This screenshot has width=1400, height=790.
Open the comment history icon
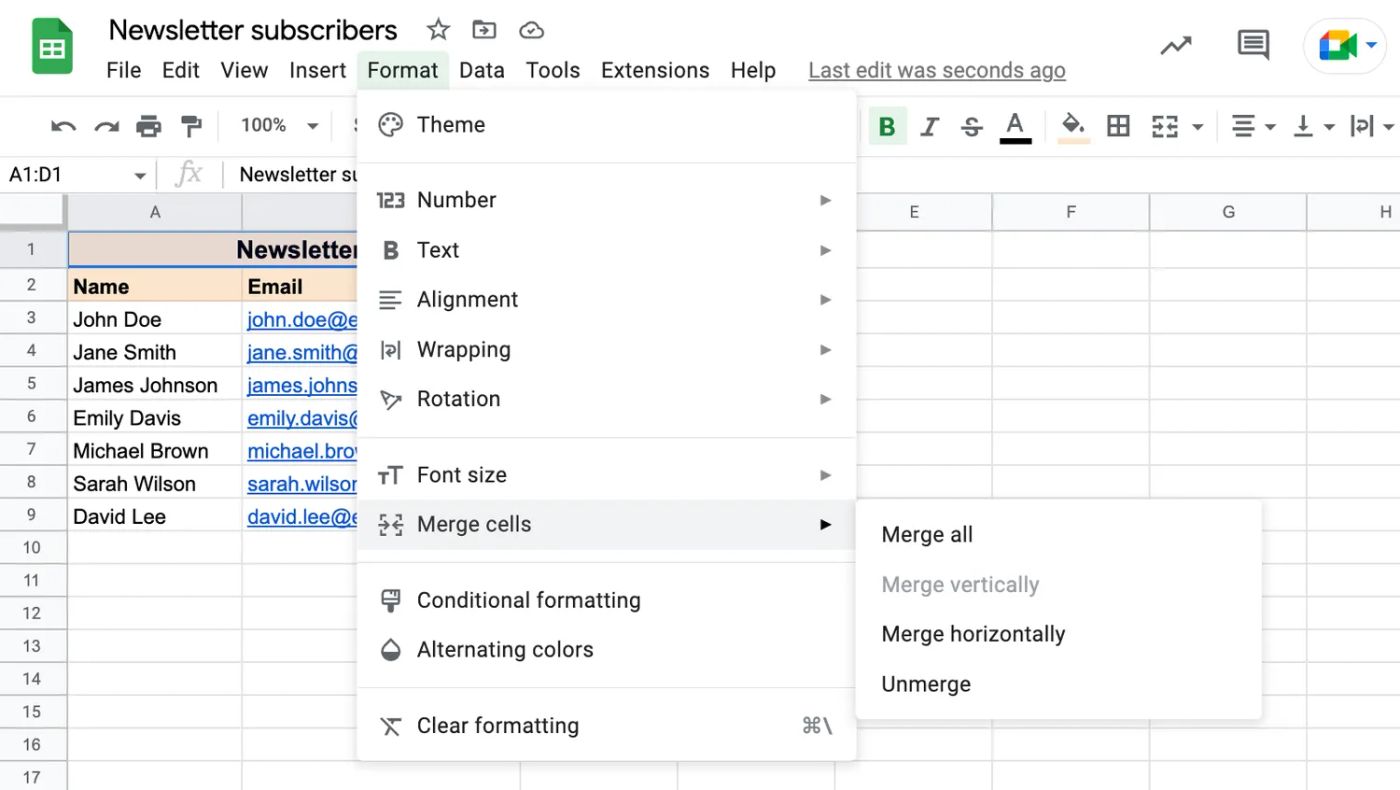tap(1252, 45)
